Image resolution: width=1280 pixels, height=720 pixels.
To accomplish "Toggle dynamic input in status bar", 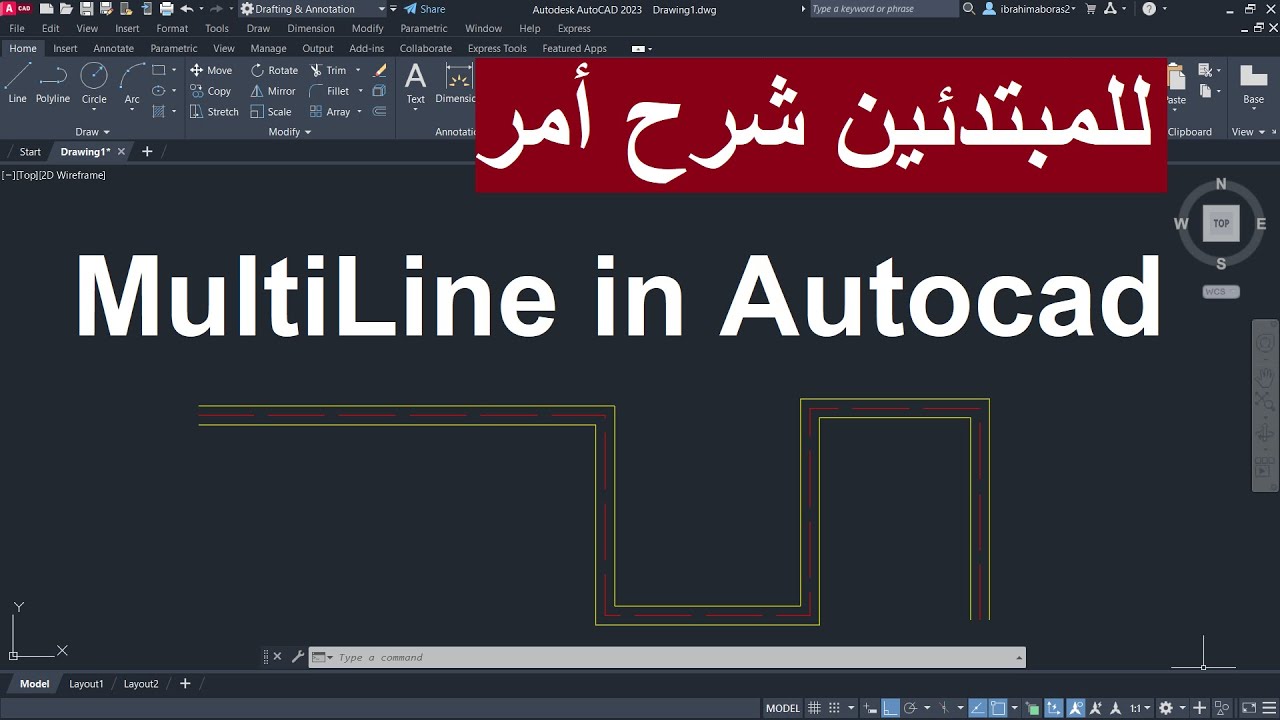I will point(870,708).
